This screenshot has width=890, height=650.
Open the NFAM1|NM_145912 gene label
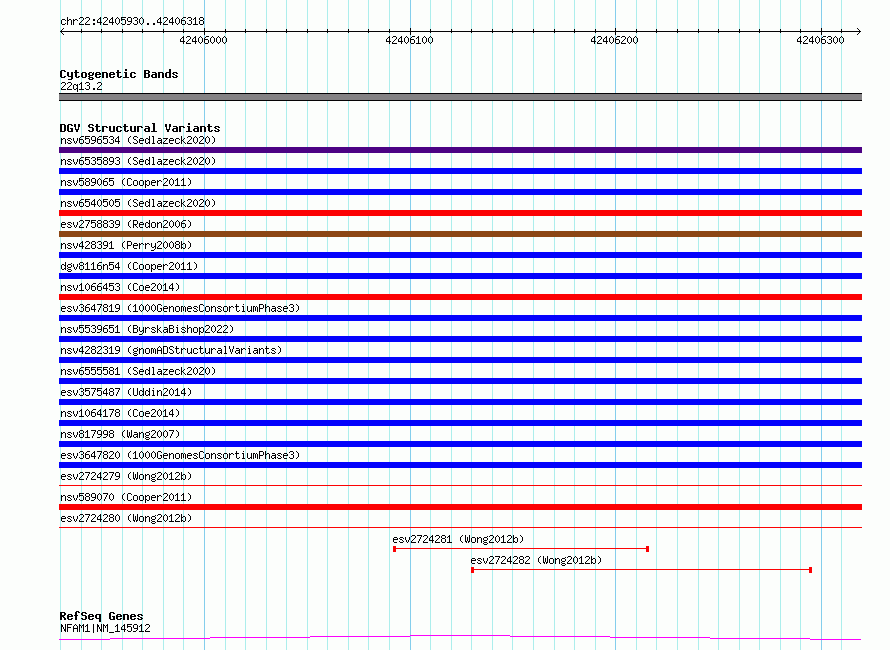(105, 628)
